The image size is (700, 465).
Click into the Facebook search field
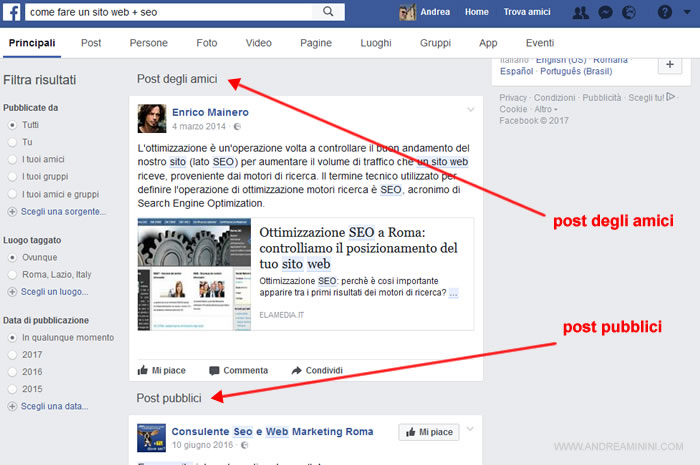point(170,12)
